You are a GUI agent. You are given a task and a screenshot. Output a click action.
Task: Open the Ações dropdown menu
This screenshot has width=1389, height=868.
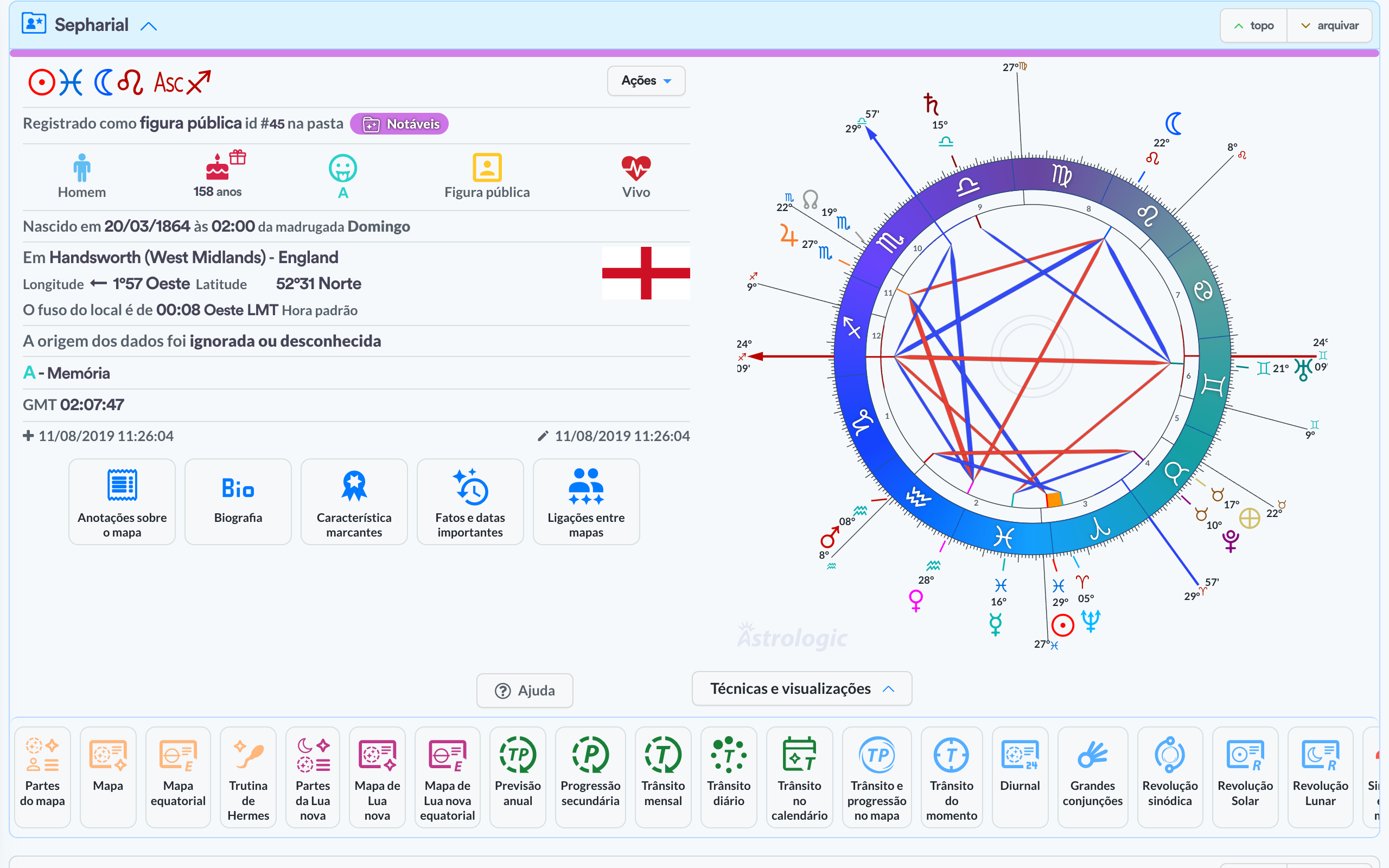point(646,81)
